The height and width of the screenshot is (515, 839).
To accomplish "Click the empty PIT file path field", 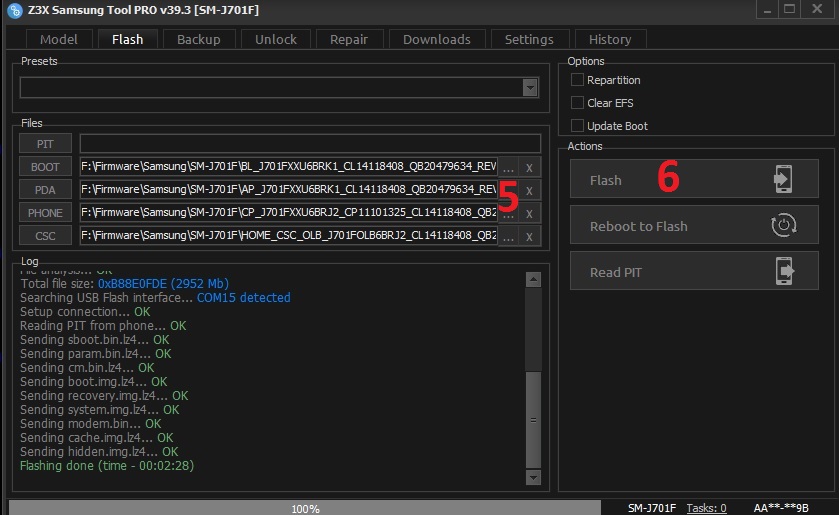I will click(310, 143).
